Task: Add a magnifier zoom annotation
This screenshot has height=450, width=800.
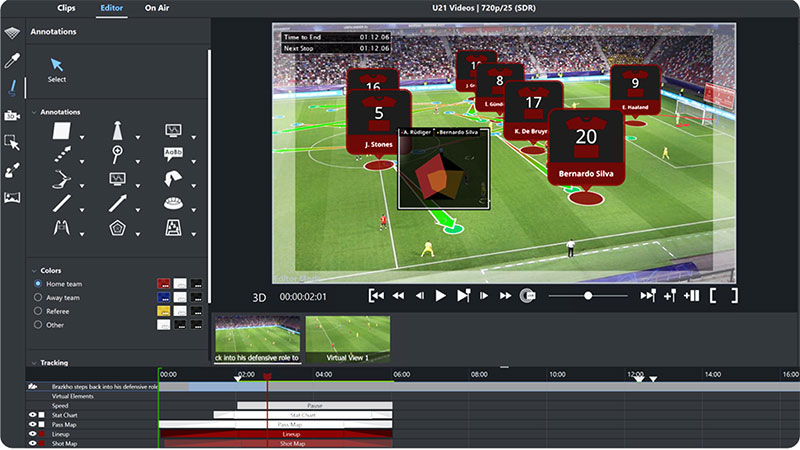Action: click(x=117, y=154)
